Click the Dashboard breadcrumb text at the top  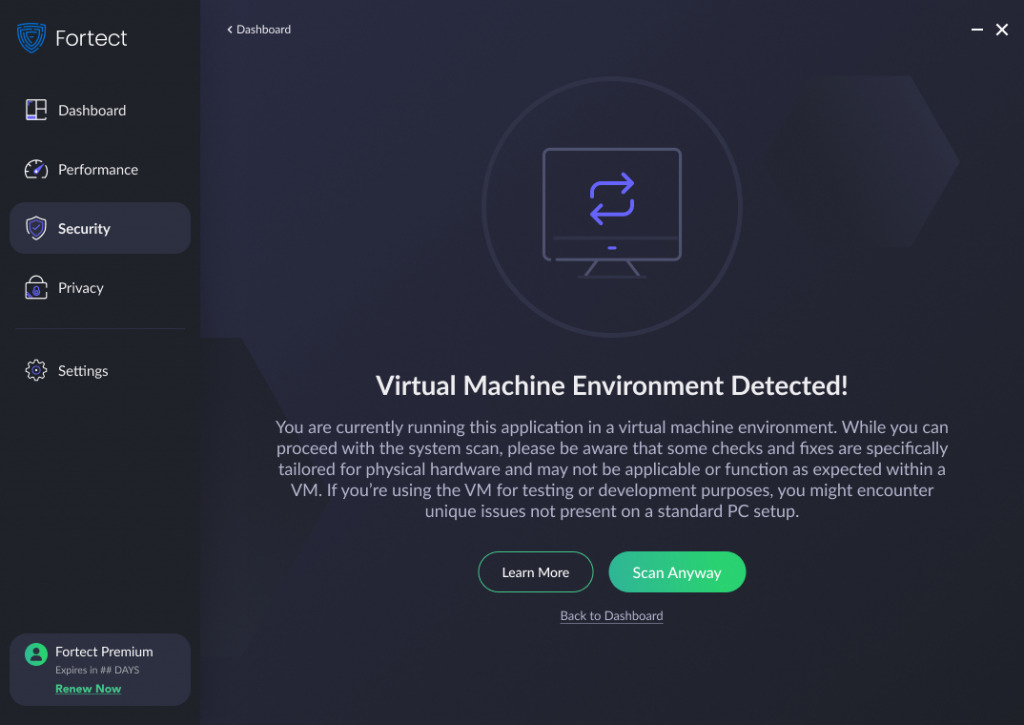click(x=264, y=30)
